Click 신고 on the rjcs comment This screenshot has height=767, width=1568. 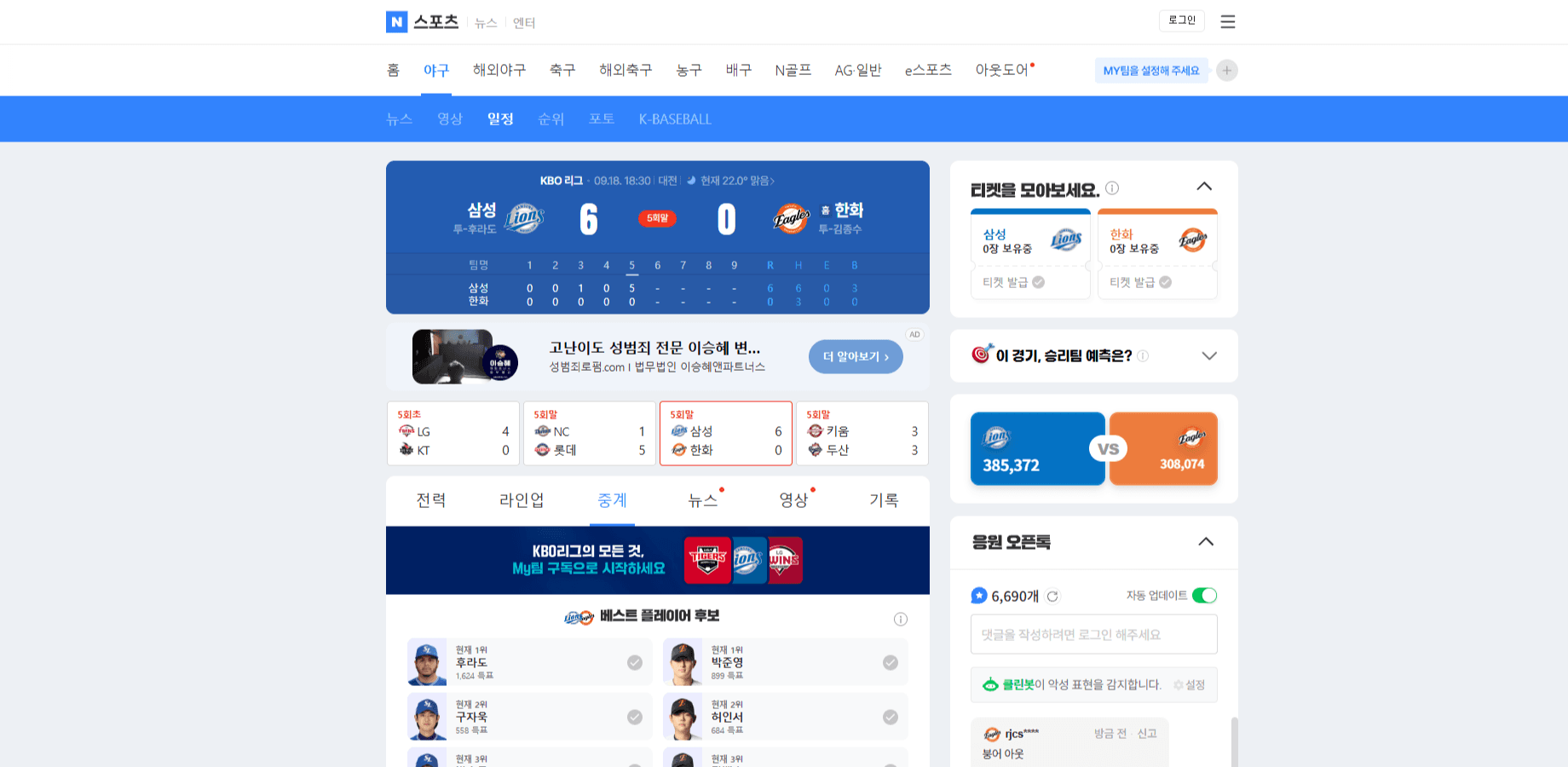pyautogui.click(x=1147, y=734)
